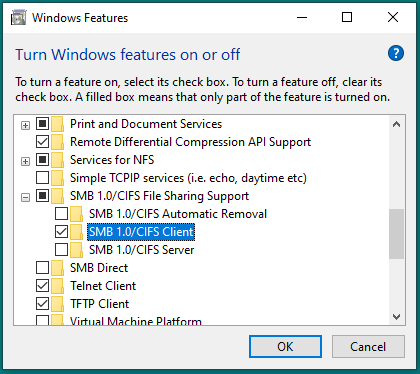This screenshot has height=374, width=420.
Task: Enable SMB 1.0/CIFS Automatic Removal checkbox
Action: (x=61, y=214)
